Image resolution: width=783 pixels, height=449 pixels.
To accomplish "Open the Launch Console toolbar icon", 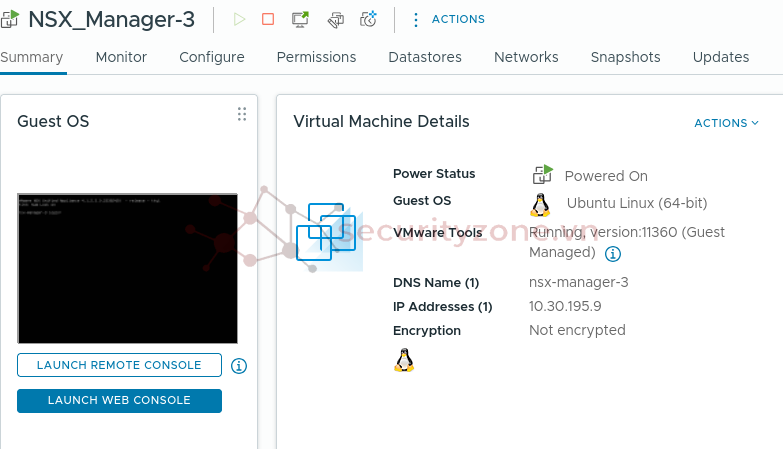I will [300, 19].
